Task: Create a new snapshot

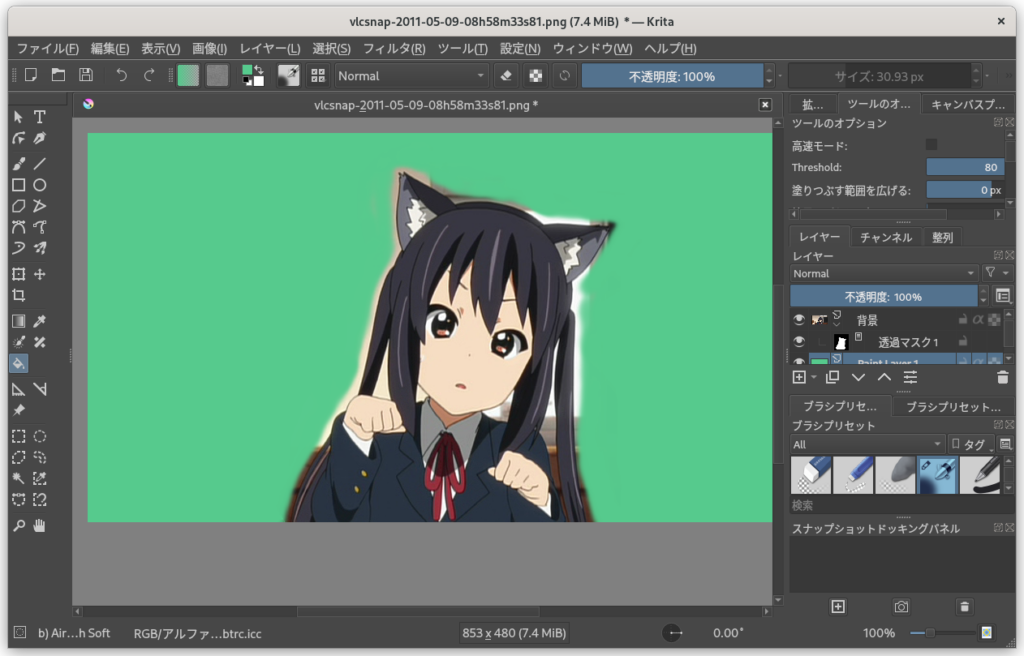Action: 838,607
